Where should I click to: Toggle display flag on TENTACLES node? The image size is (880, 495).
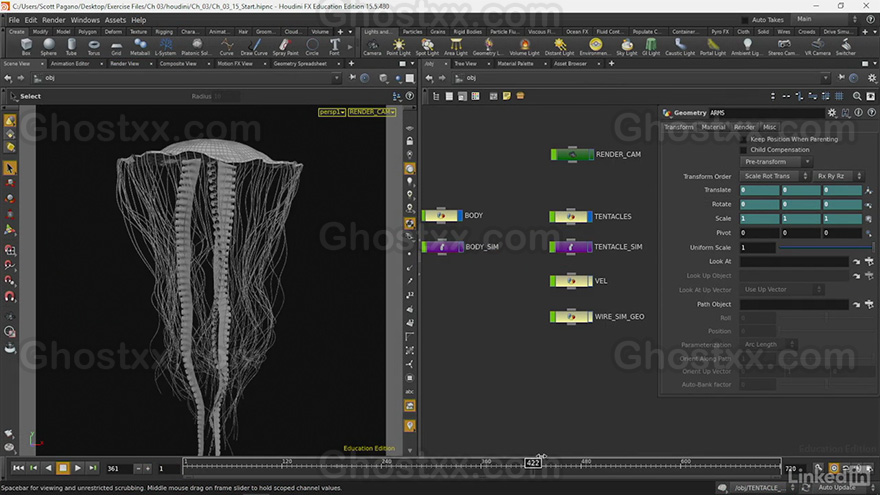coord(590,217)
